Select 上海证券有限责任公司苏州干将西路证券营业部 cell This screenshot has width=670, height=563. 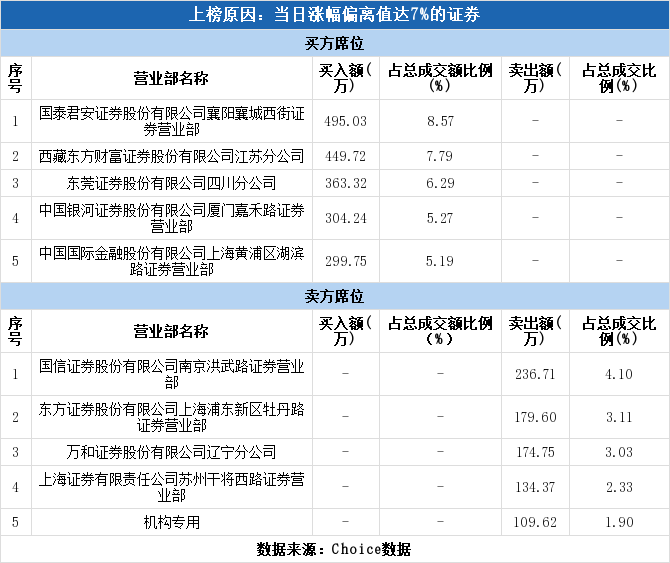pyautogui.click(x=172, y=487)
